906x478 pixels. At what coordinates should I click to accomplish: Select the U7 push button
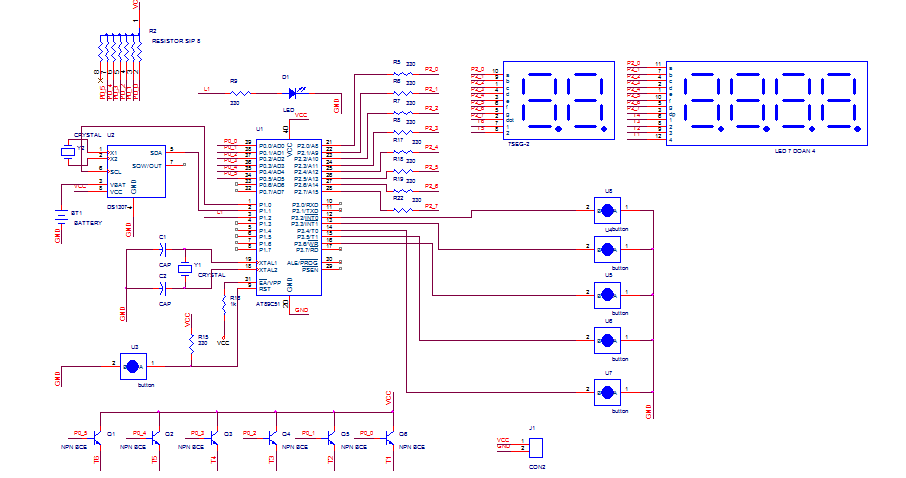tap(607, 392)
